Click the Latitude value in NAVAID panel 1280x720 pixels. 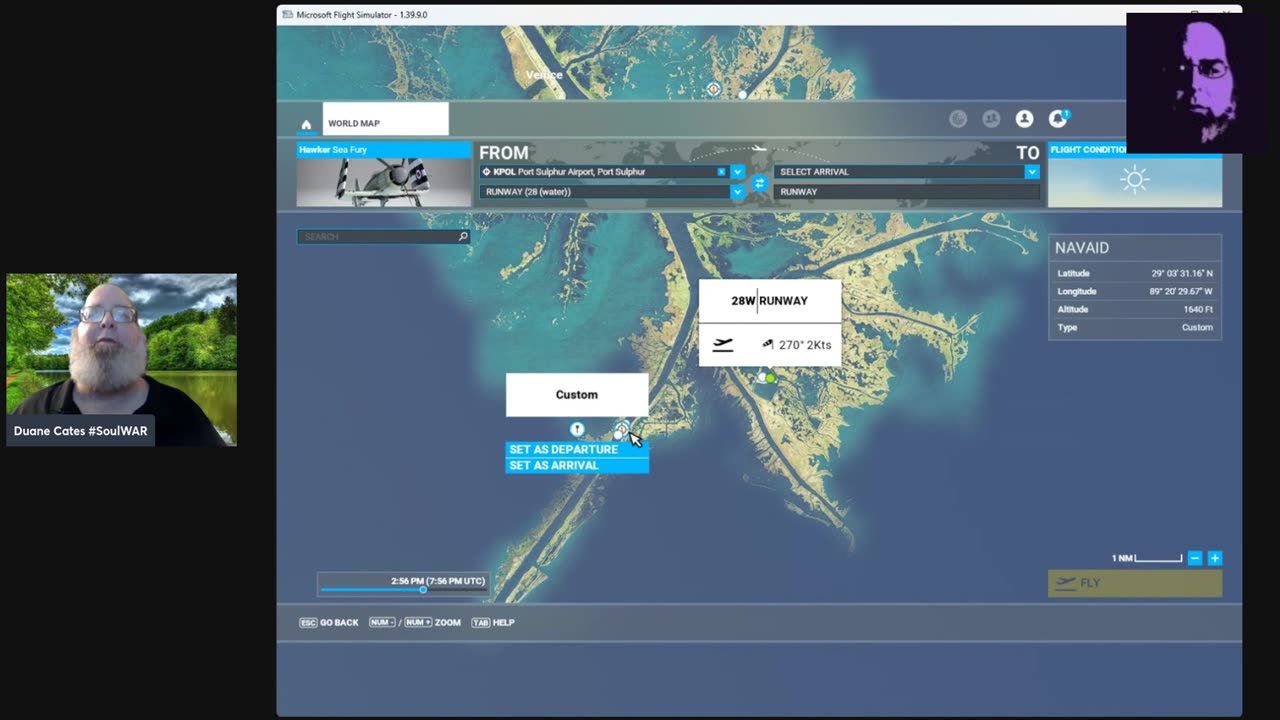click(x=1181, y=273)
